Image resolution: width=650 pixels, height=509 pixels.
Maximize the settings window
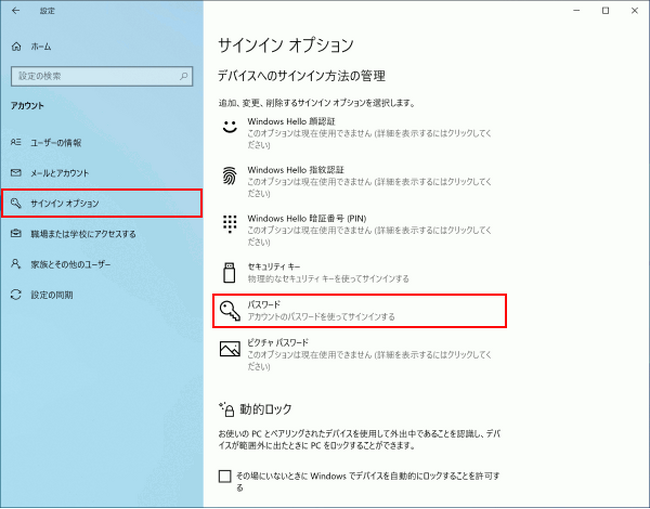click(605, 10)
